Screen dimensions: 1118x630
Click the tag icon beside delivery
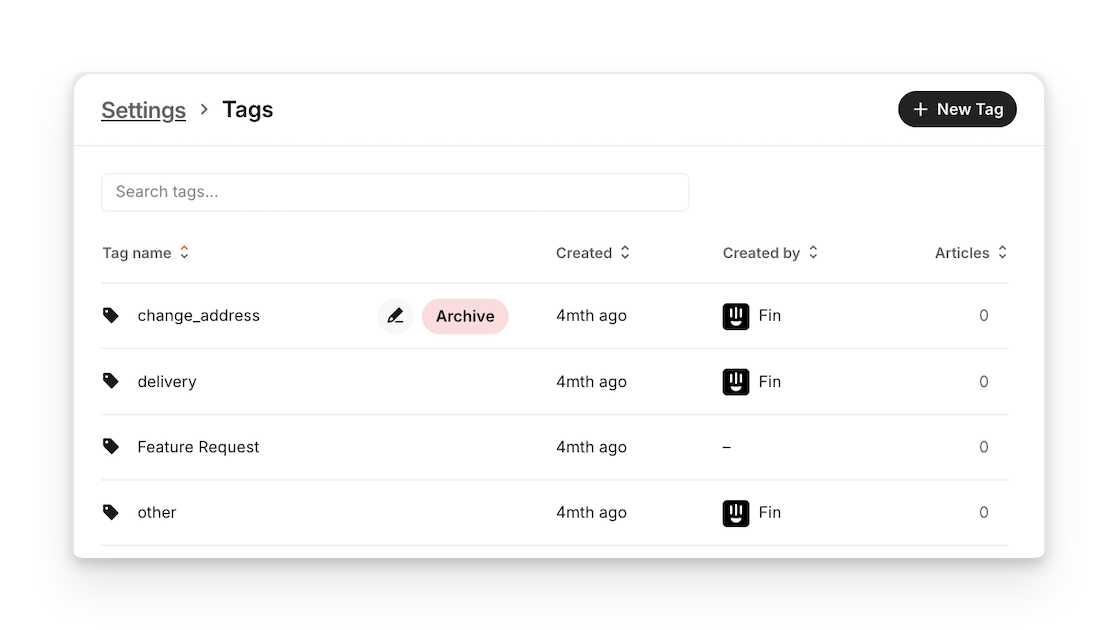(111, 381)
